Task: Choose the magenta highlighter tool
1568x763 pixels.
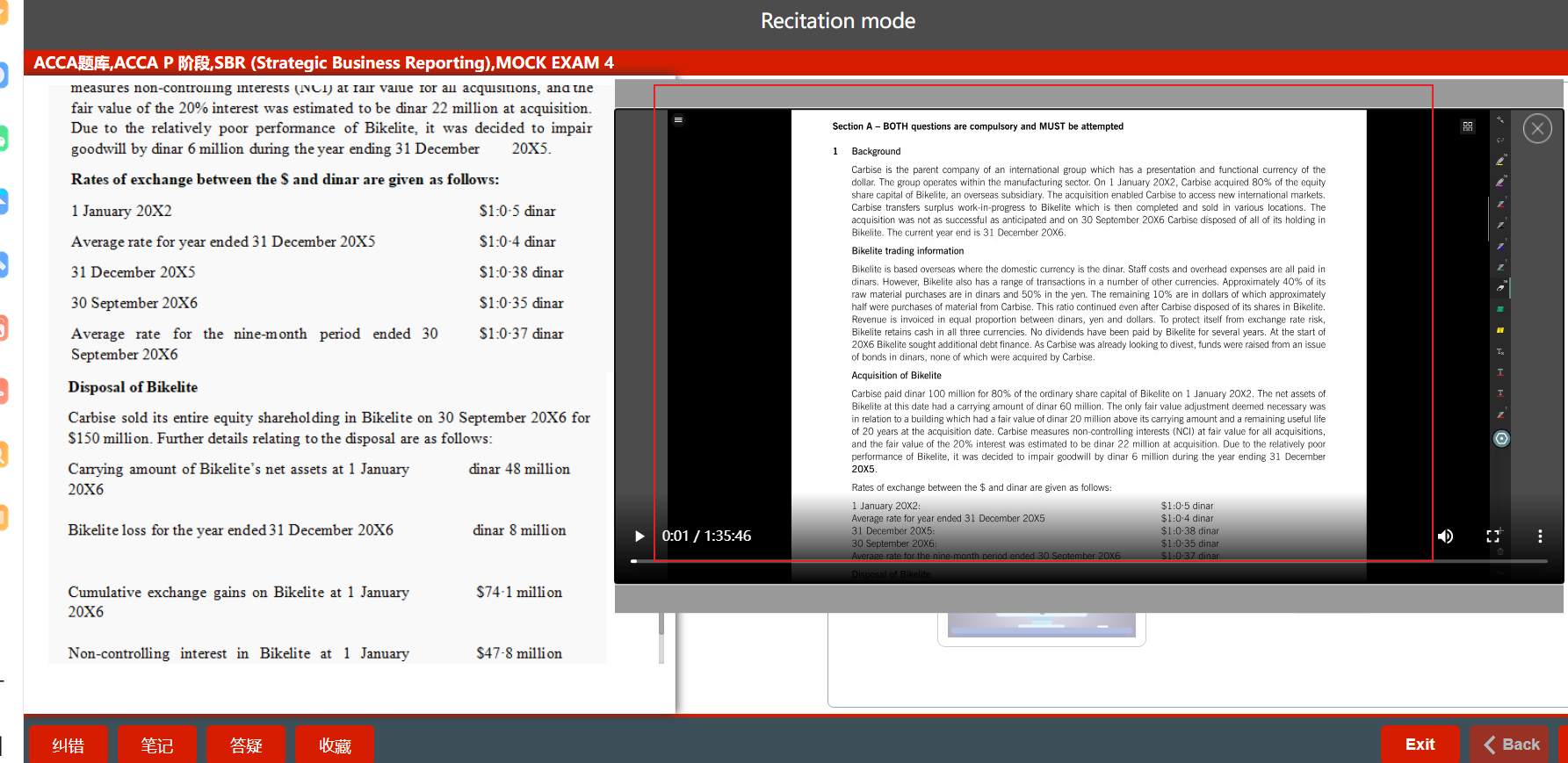Action: click(1500, 183)
